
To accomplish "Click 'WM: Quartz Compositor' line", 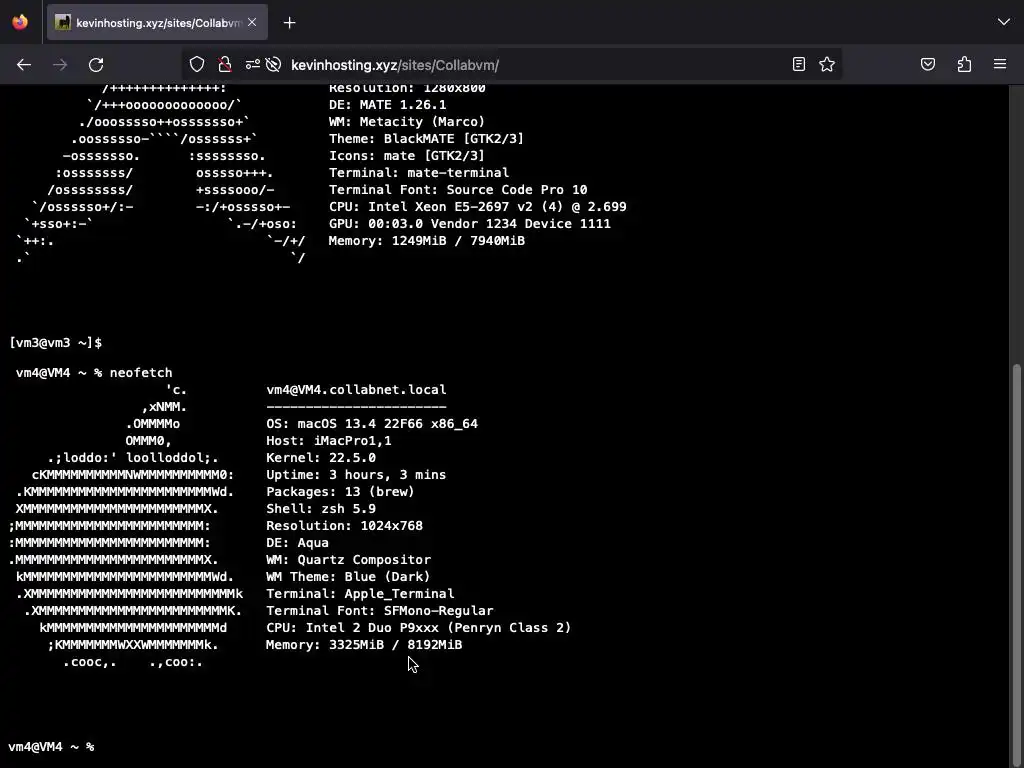I will (x=348, y=560).
